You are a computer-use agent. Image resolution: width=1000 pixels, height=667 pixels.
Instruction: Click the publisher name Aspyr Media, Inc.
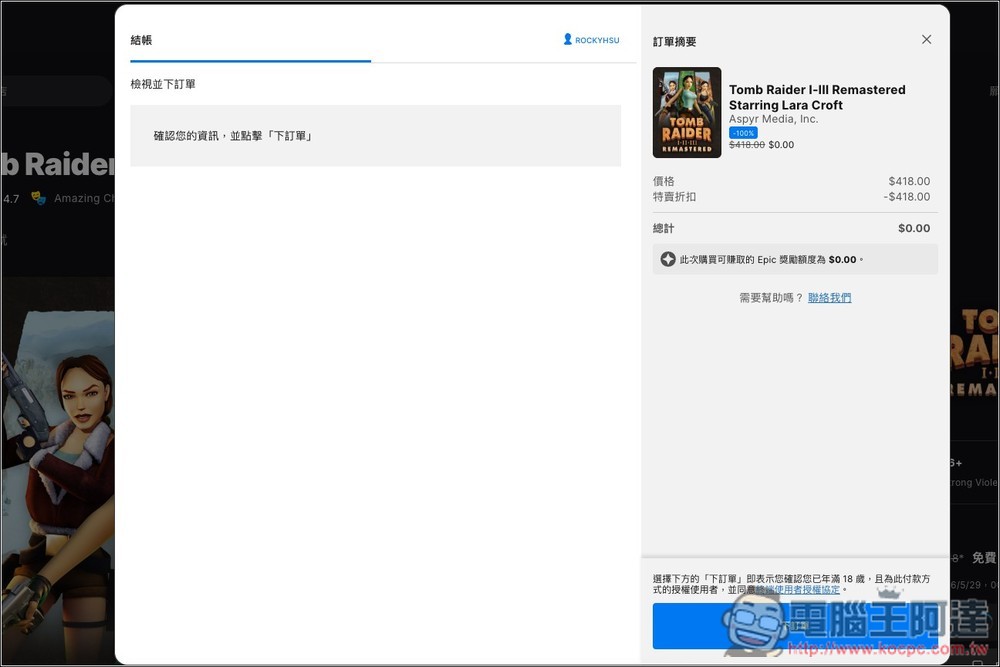773,119
